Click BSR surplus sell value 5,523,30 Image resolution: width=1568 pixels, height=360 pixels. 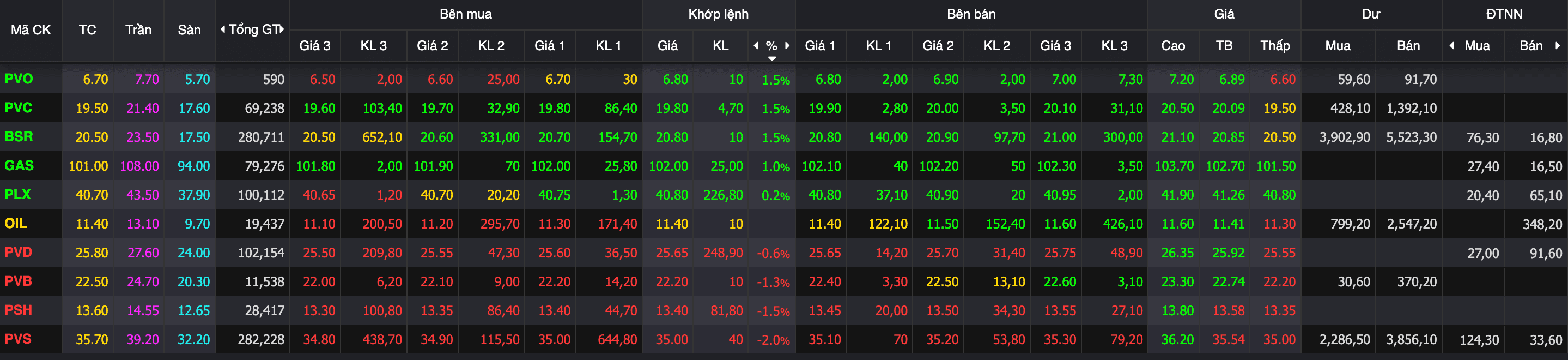[x=1412, y=137]
